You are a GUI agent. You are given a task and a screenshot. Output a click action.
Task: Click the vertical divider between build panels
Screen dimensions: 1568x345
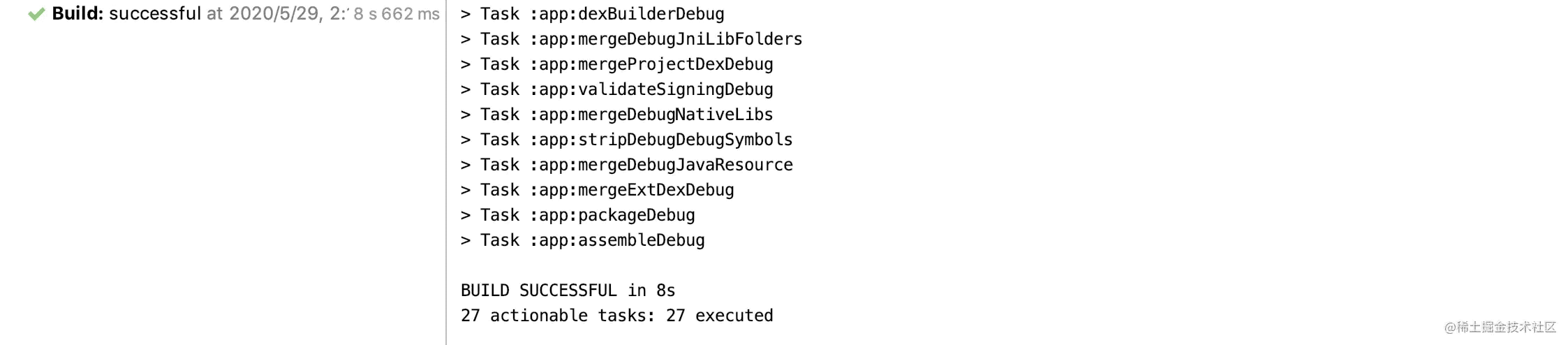pyautogui.click(x=446, y=172)
